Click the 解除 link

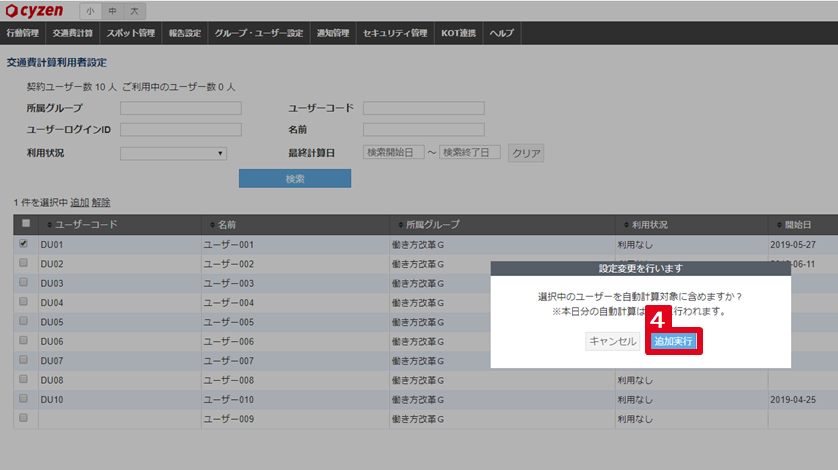(x=101, y=203)
